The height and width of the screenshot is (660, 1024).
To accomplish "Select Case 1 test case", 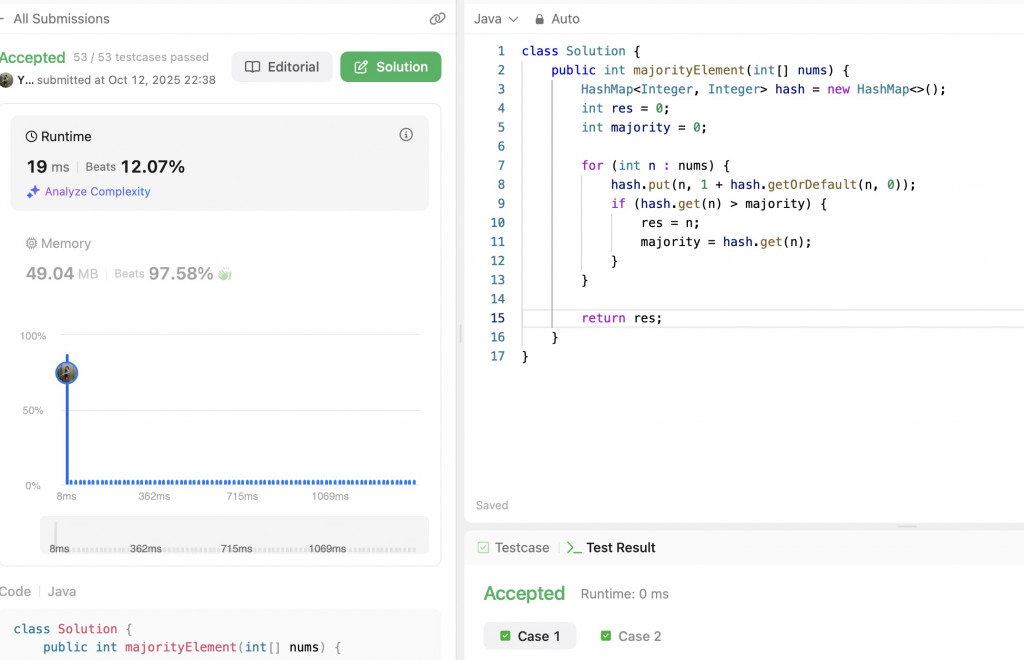I will (x=530, y=636).
